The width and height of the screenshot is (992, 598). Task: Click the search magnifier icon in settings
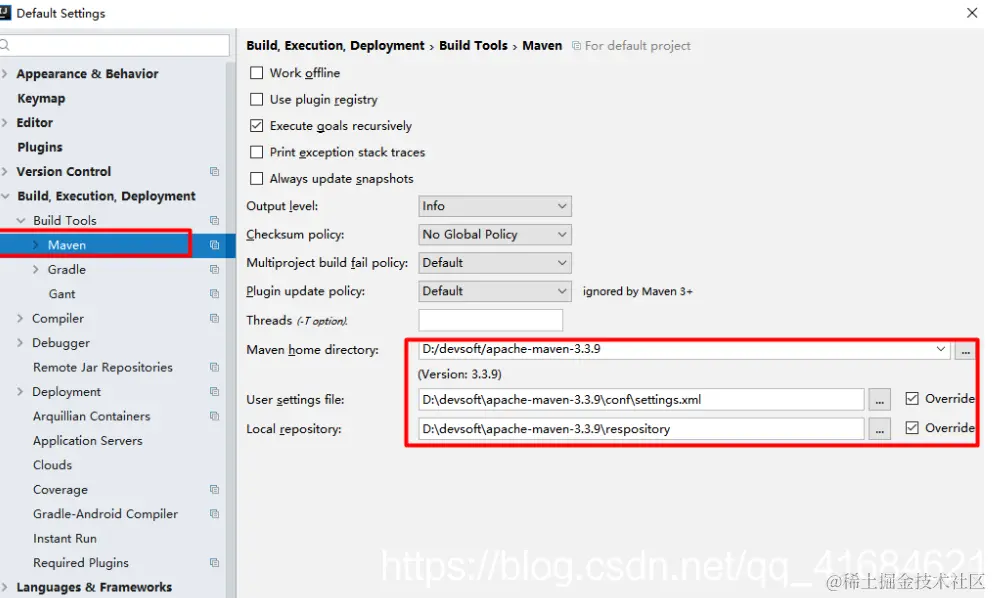tap(4, 45)
